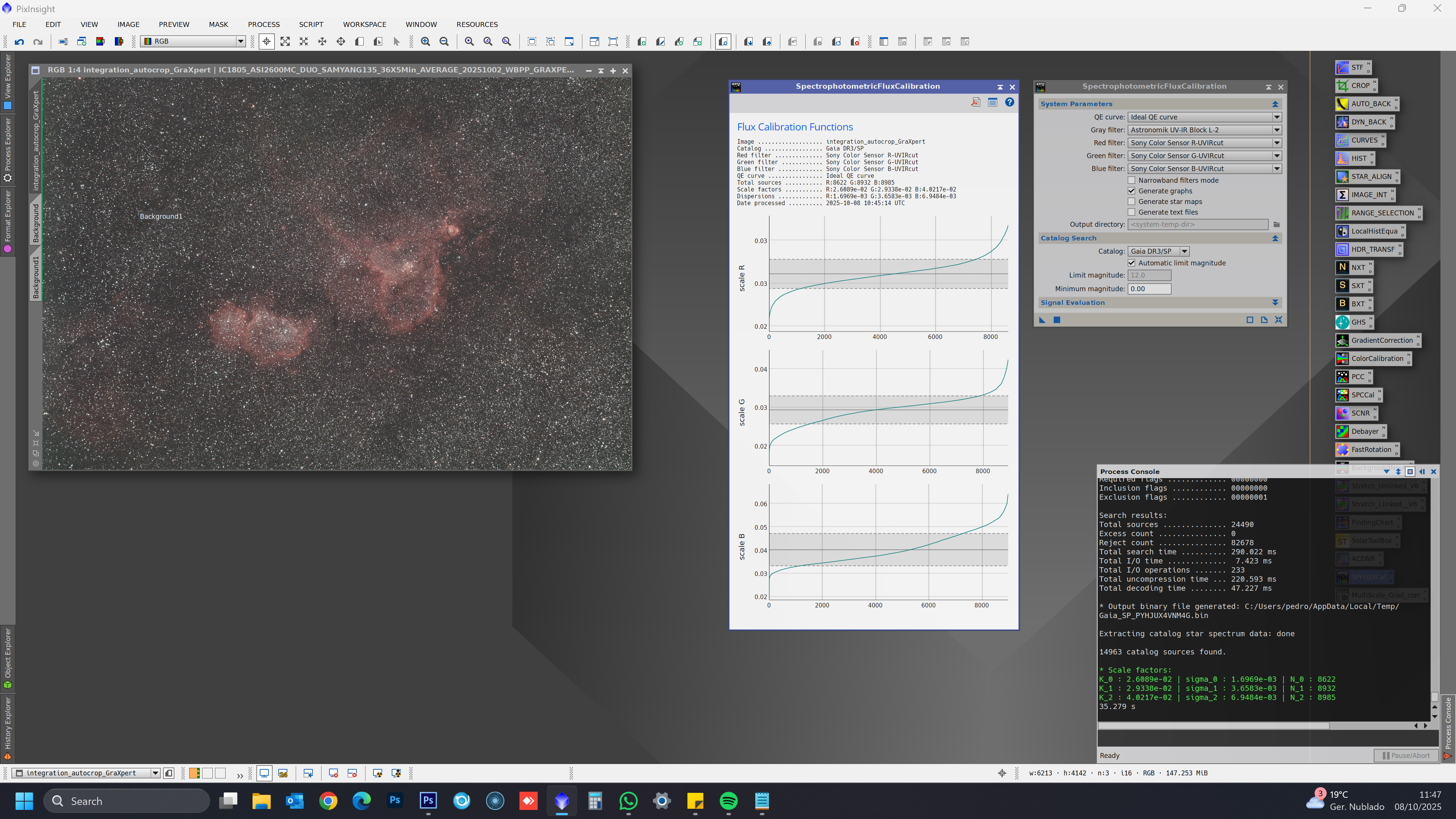Open Spotify from the taskbar

coord(728,801)
